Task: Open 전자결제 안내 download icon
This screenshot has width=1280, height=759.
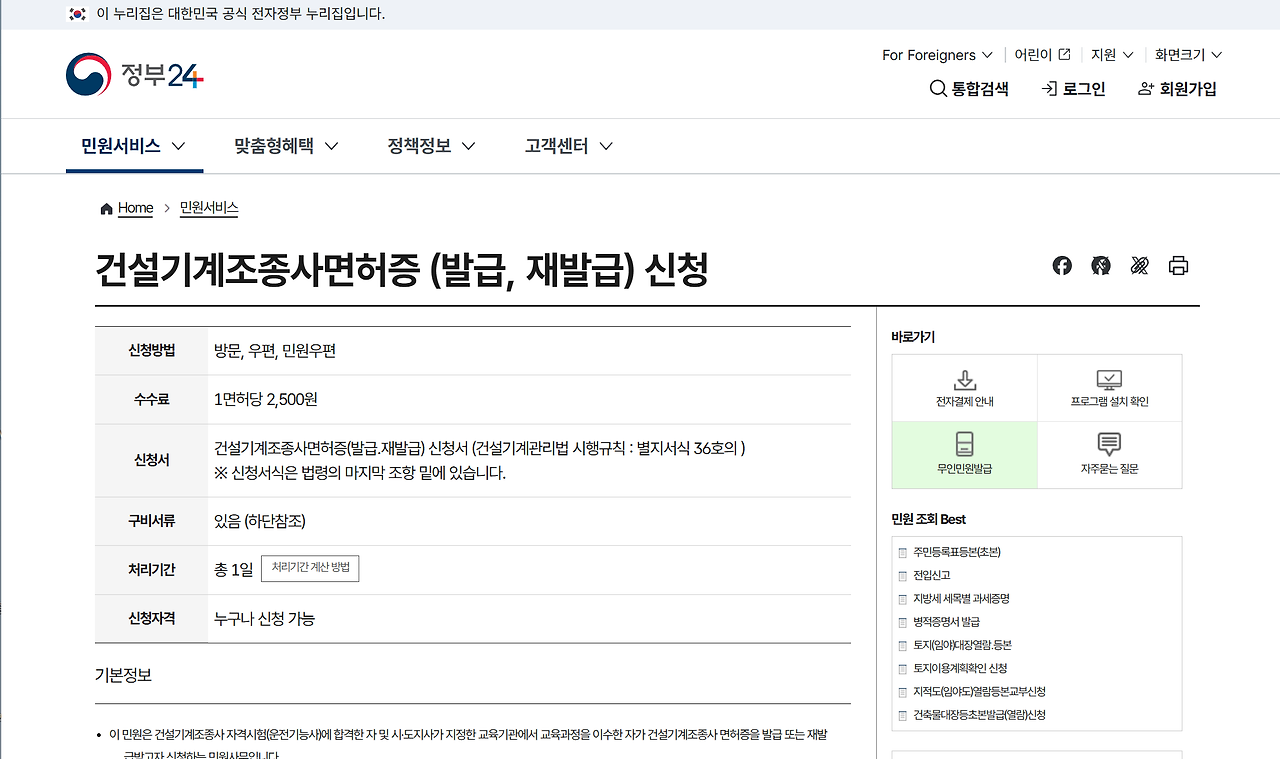Action: point(965,380)
